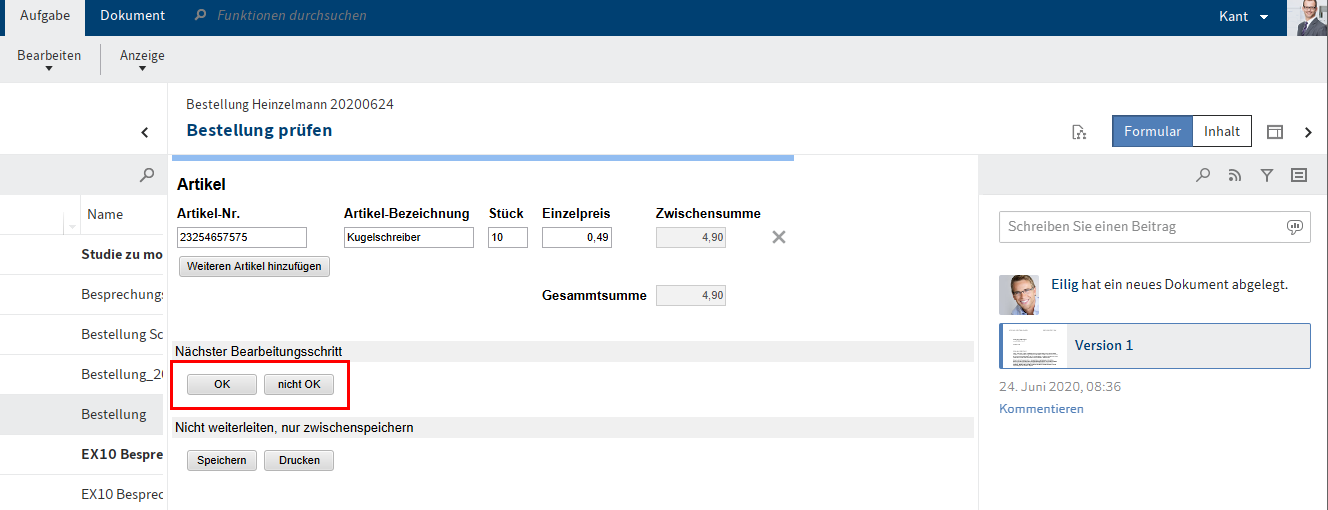Expand the Bearbeiten dropdown
This screenshot has width=1328, height=510.
point(49,60)
